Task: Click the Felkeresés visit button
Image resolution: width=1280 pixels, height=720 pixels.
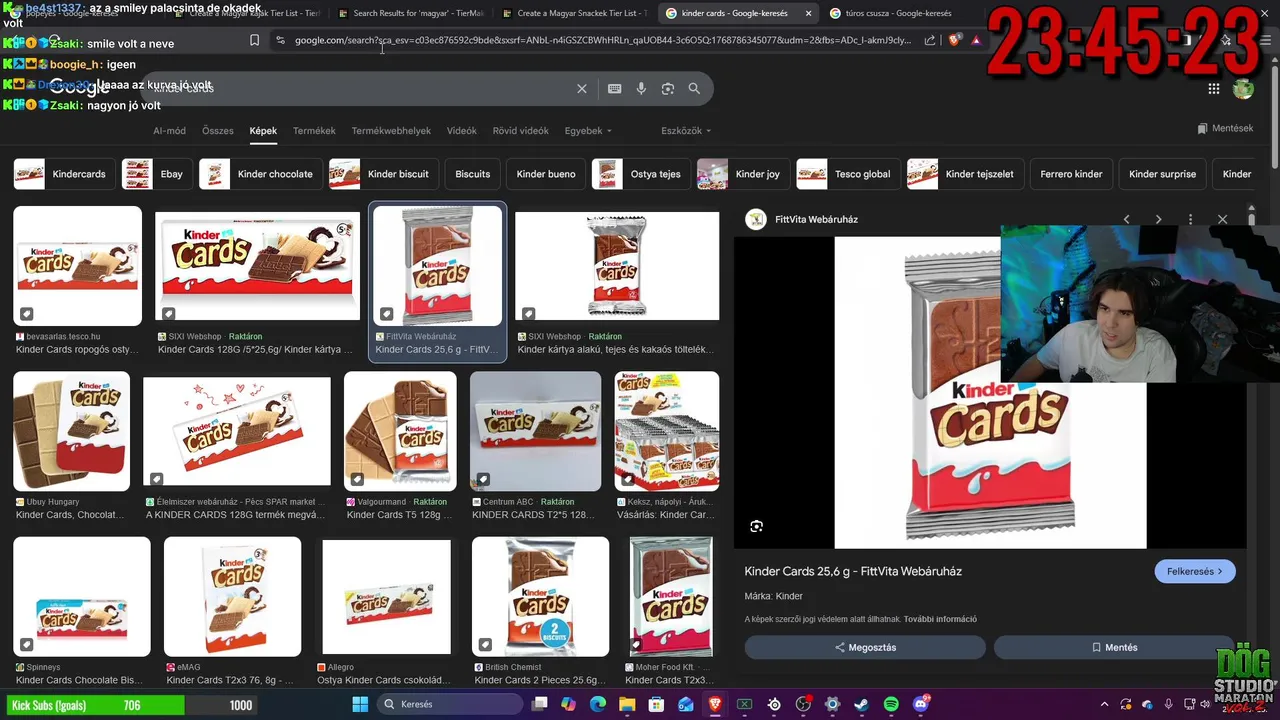Action: (x=1195, y=571)
